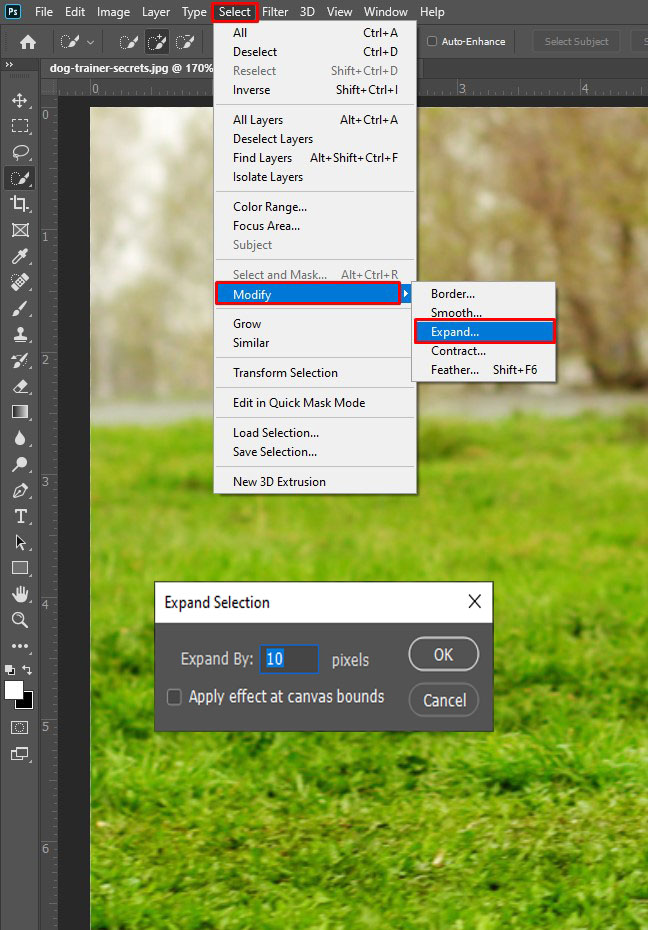Select the Quick Selection tool in toolbar

point(20,178)
